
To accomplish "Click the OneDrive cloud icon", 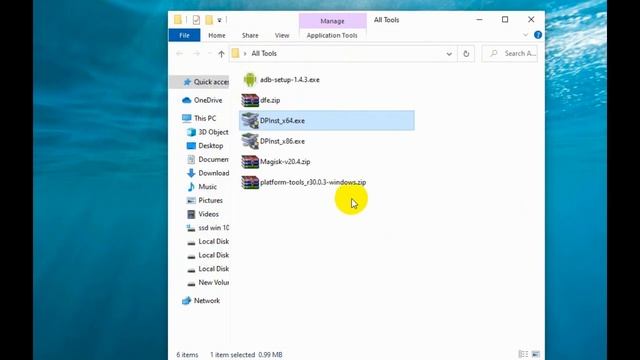I will 187,100.
